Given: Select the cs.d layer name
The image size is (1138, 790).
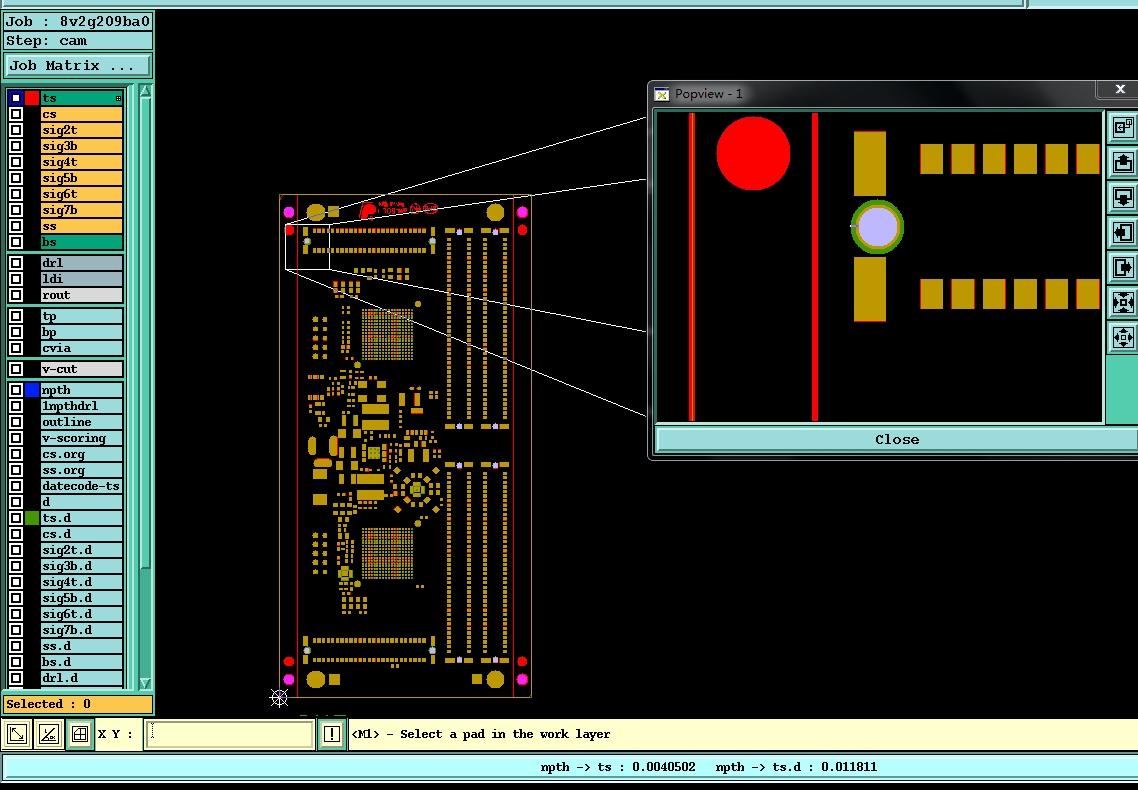Looking at the screenshot, I should (81, 534).
